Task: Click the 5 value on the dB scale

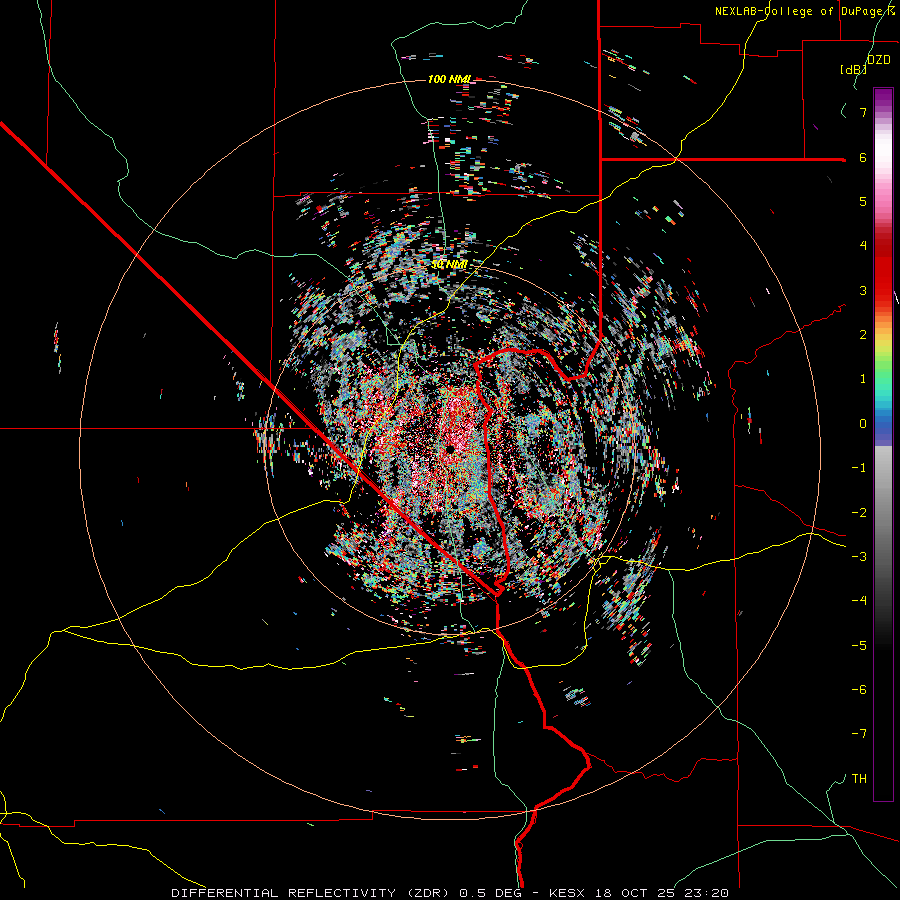Action: (863, 201)
